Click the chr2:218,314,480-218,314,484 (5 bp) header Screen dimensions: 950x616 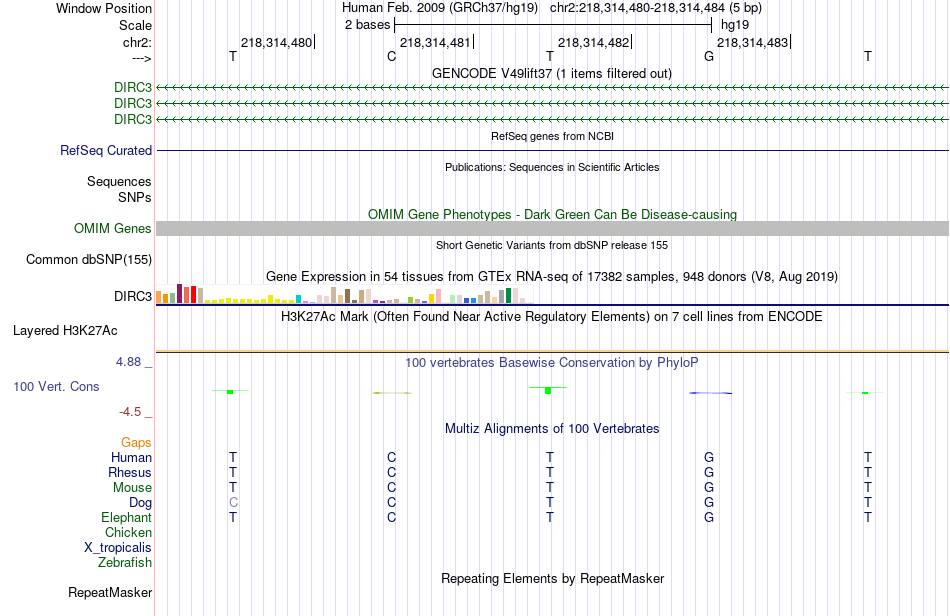(x=656, y=8)
